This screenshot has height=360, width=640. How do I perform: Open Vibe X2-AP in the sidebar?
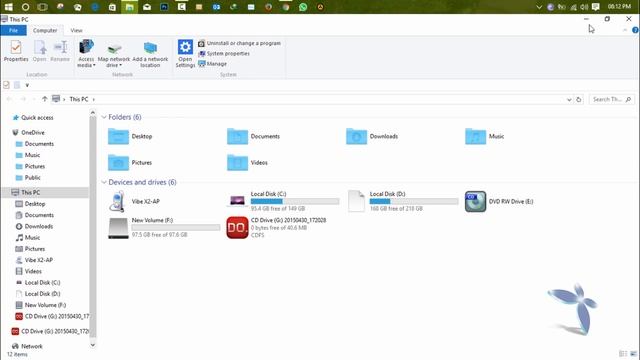pyautogui.click(x=34, y=260)
